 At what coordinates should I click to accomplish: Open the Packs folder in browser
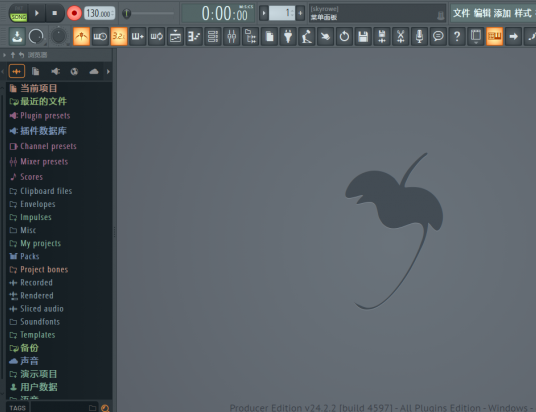pos(25,256)
